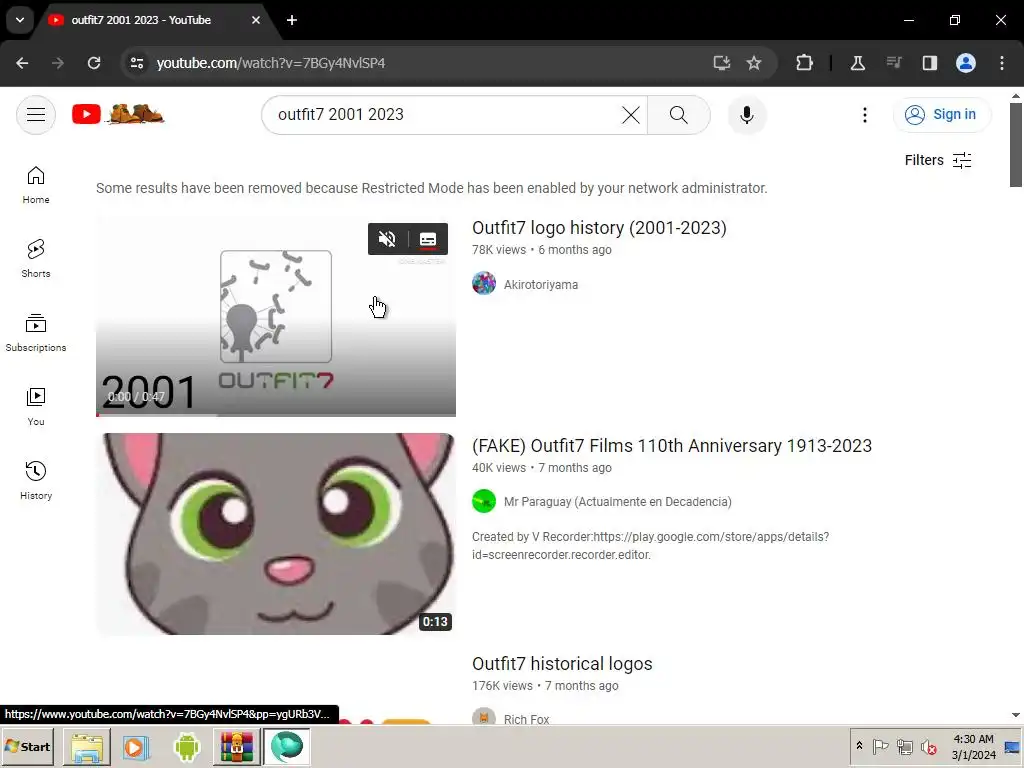Open File Explorer from the taskbar
1024x768 pixels.
[87, 746]
